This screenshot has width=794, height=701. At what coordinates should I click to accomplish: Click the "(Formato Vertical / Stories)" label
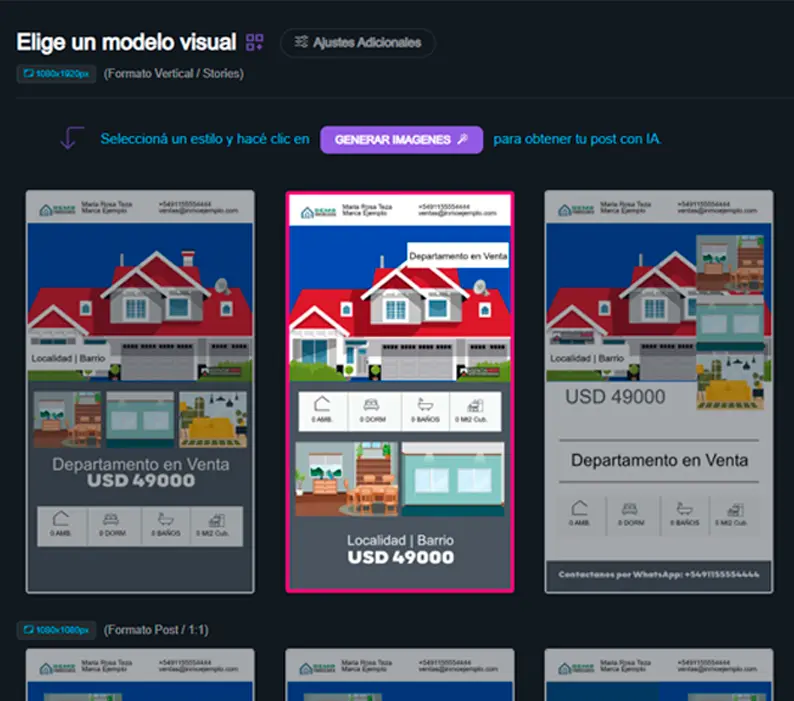174,74
